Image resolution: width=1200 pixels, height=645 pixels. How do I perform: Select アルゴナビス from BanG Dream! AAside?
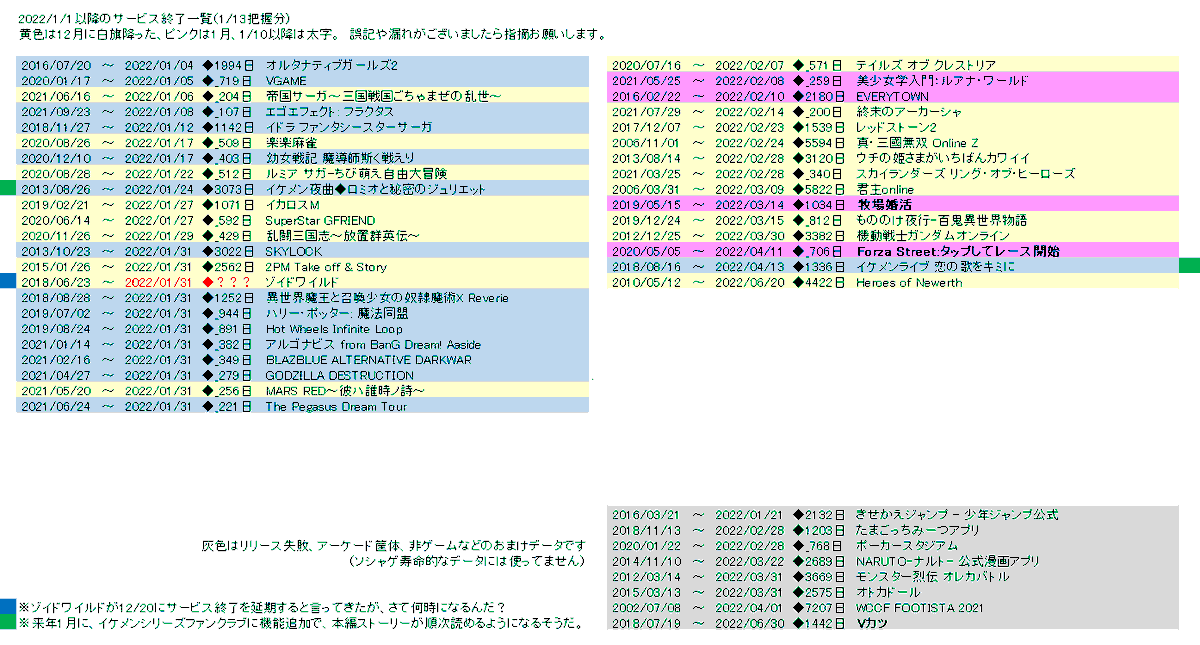pyautogui.click(x=373, y=344)
